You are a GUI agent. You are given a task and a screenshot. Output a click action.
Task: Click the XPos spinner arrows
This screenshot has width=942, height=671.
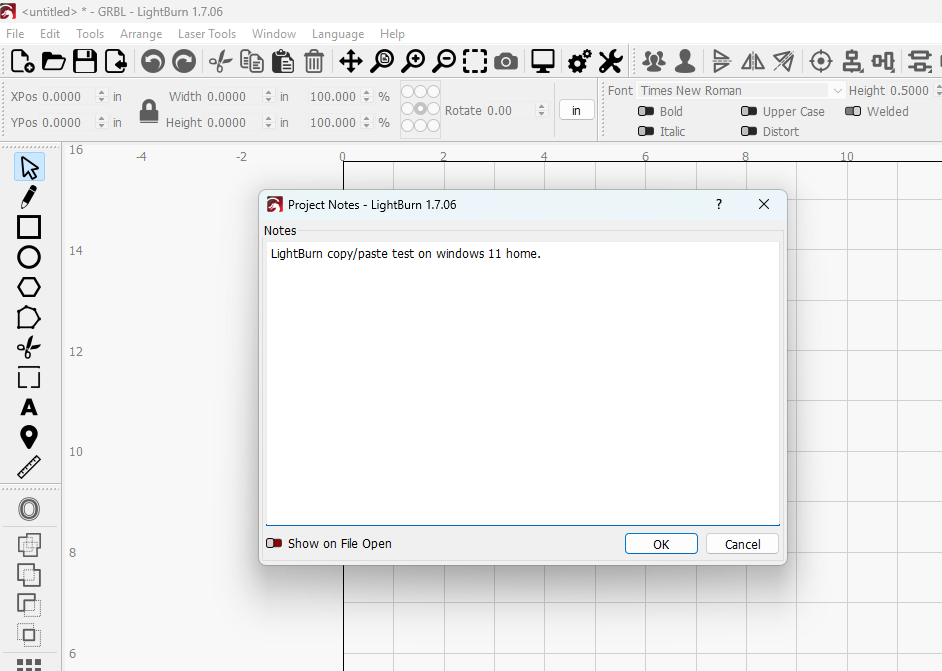click(101, 96)
